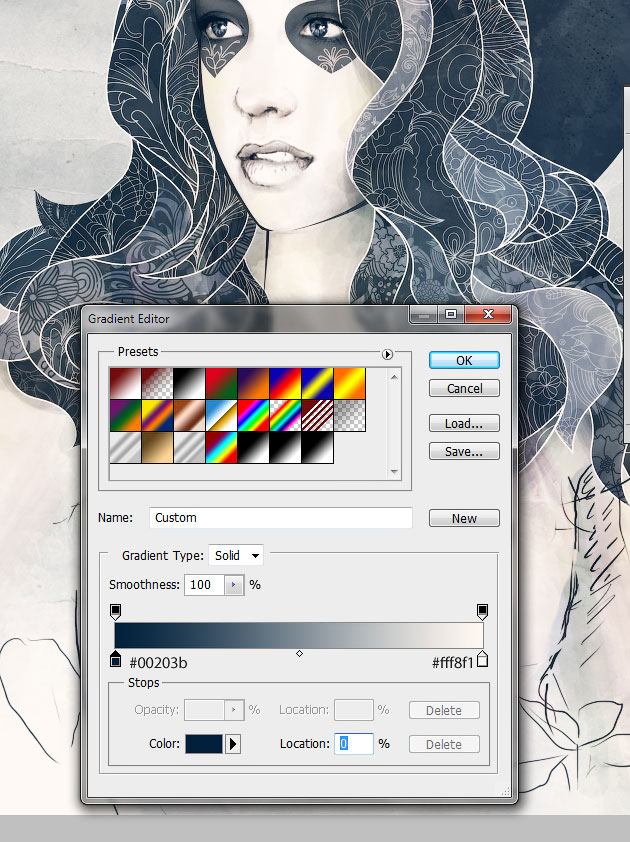Click the gradient preview bar
The width and height of the screenshot is (630, 842).
299,635
